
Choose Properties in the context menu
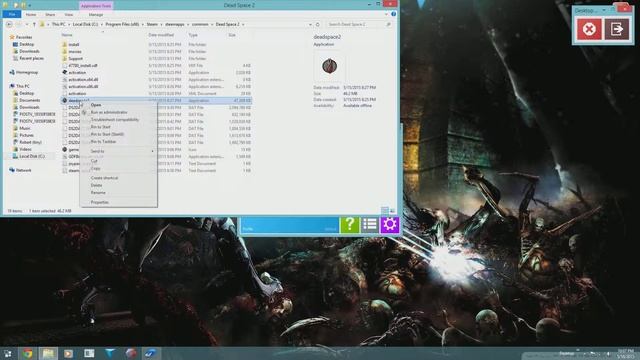tap(100, 202)
